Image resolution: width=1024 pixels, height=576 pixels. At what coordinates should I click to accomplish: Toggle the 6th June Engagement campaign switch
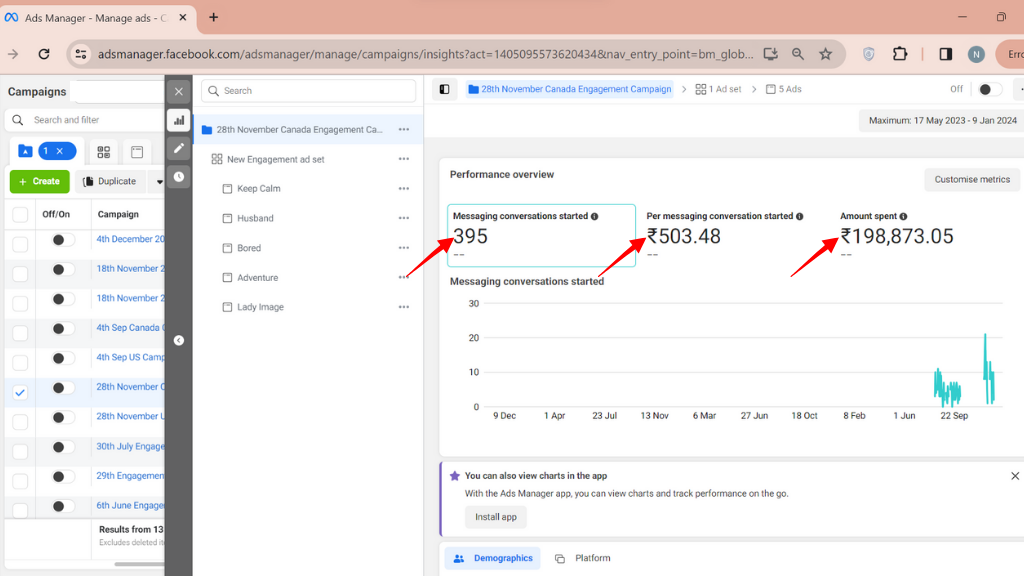pos(63,506)
